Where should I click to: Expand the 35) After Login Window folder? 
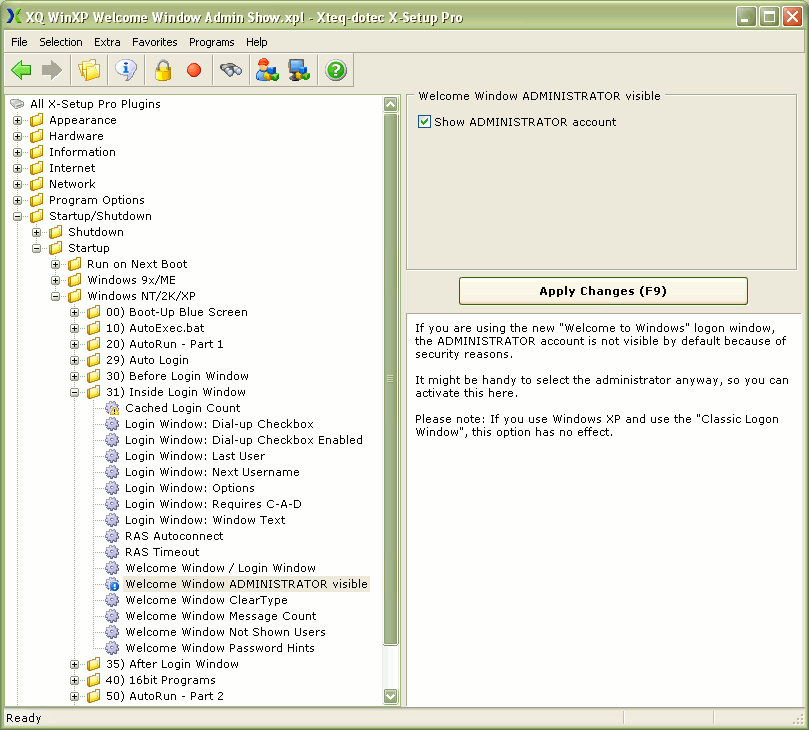[75, 664]
